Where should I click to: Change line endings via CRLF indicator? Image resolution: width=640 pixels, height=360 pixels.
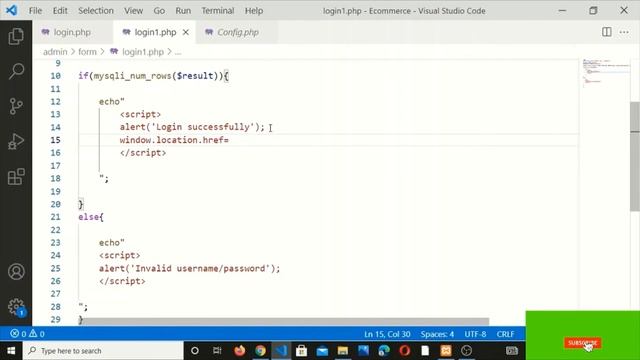(505, 334)
